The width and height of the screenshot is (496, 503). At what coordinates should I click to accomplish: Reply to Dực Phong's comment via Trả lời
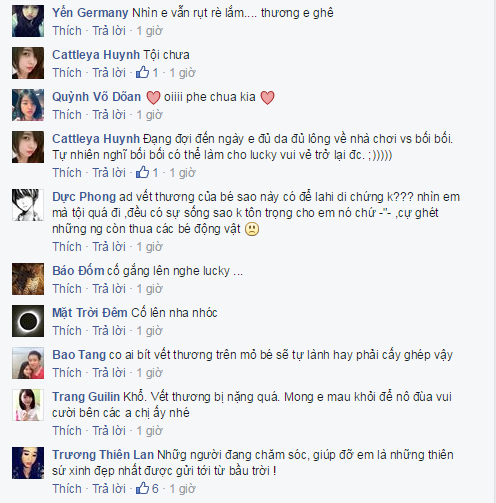(x=109, y=247)
